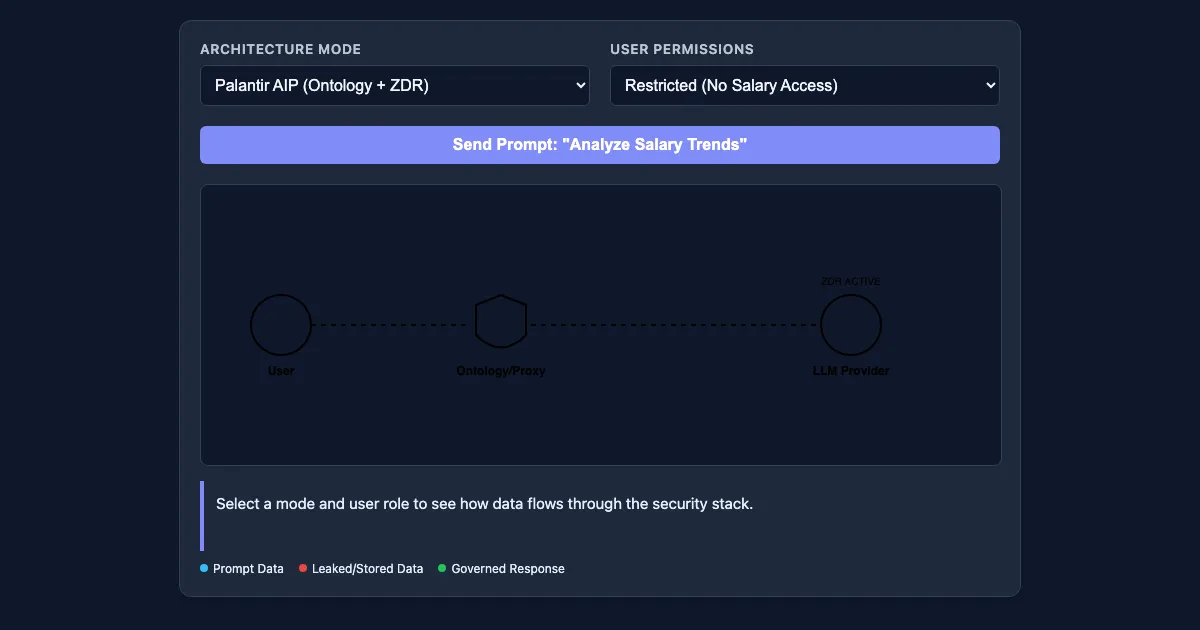
Task: Click the "LLM Provider" node label
Action: (851, 371)
